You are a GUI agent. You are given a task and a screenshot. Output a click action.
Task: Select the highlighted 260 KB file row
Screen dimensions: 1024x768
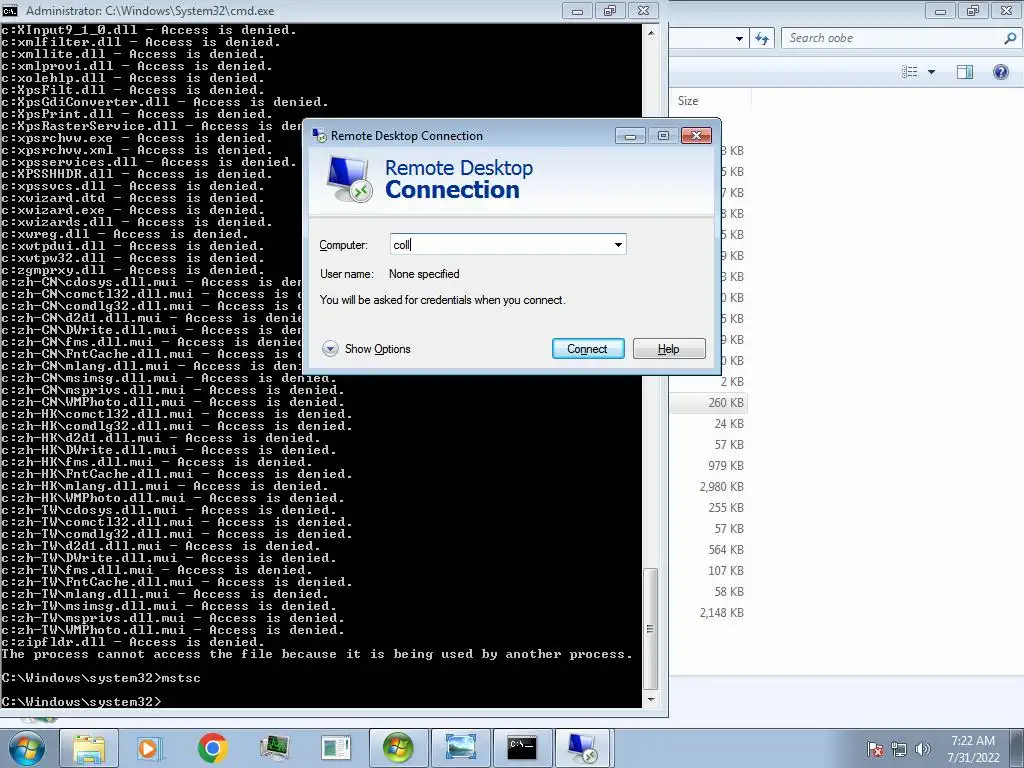[x=709, y=403]
